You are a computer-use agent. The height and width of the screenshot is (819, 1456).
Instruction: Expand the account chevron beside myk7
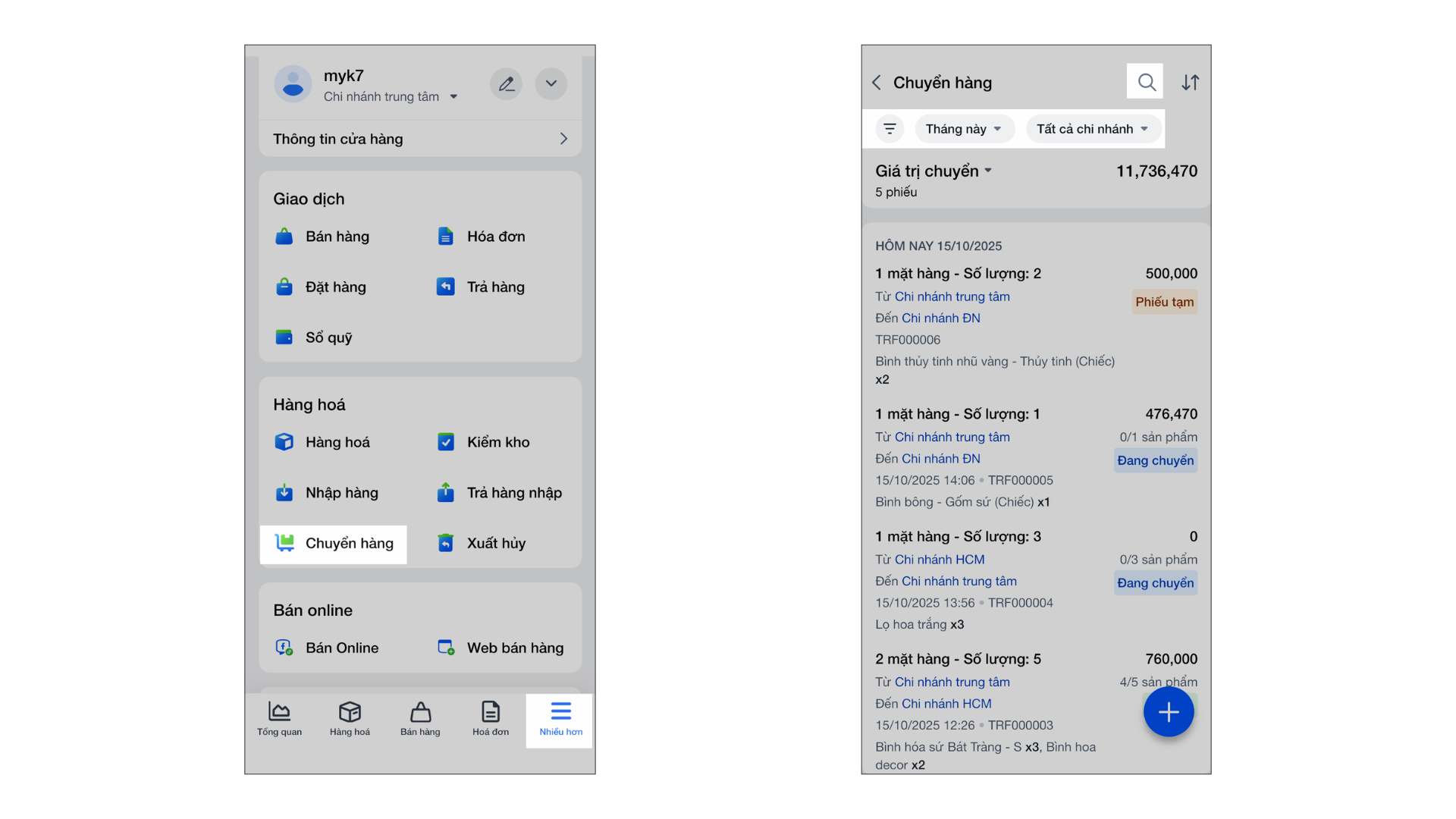pyautogui.click(x=551, y=83)
